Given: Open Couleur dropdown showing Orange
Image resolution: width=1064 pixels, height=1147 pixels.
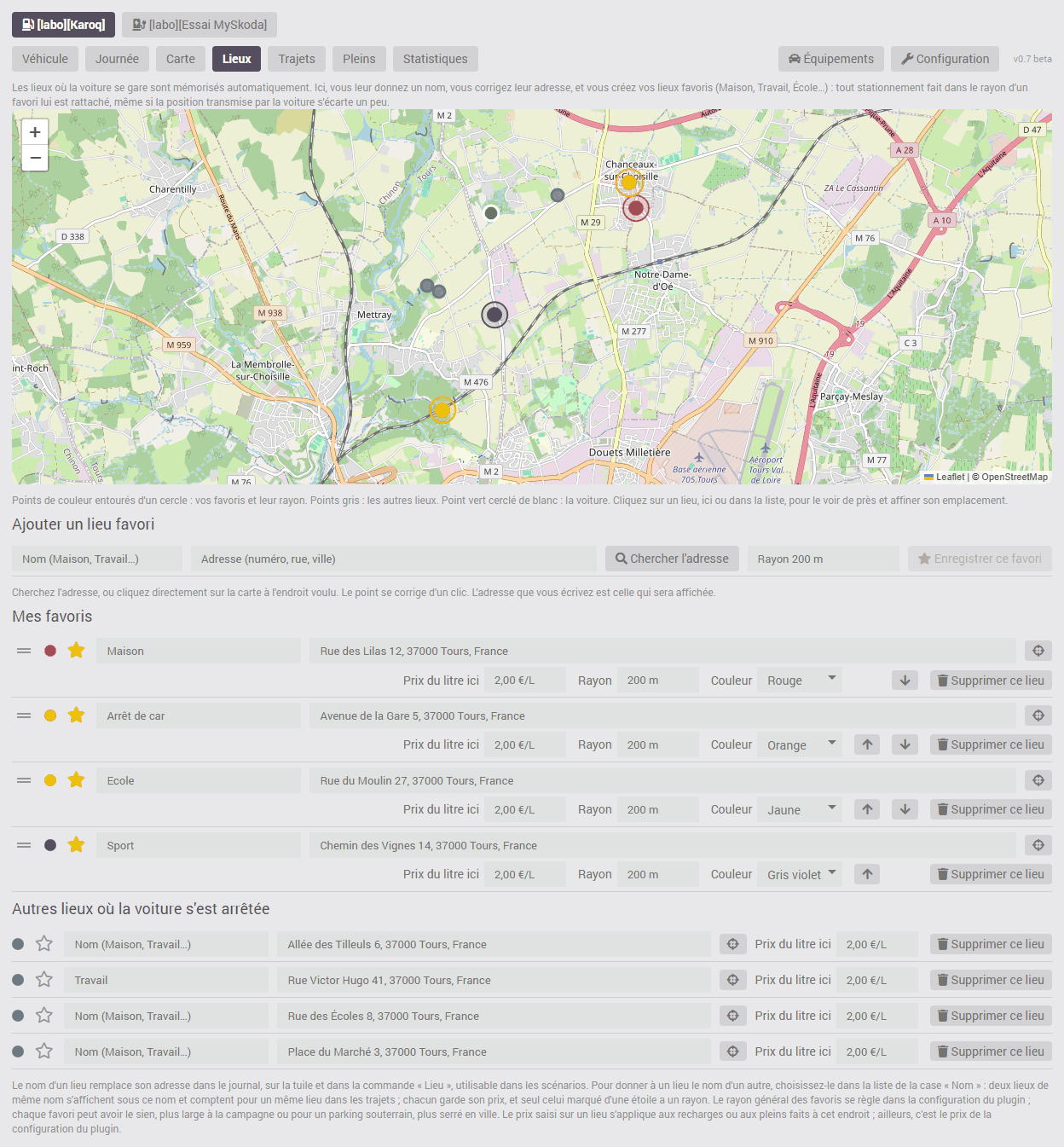Looking at the screenshot, I should pos(800,744).
